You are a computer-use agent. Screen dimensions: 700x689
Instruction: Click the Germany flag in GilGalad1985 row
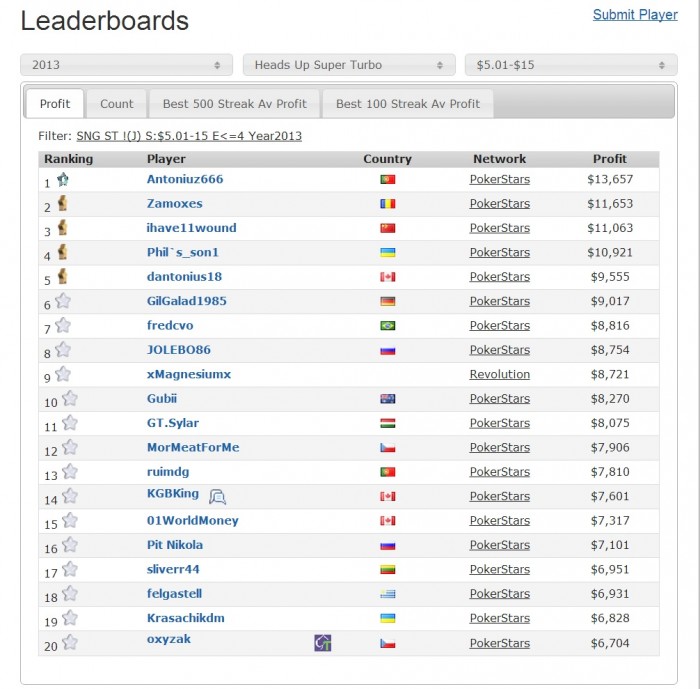(388, 301)
